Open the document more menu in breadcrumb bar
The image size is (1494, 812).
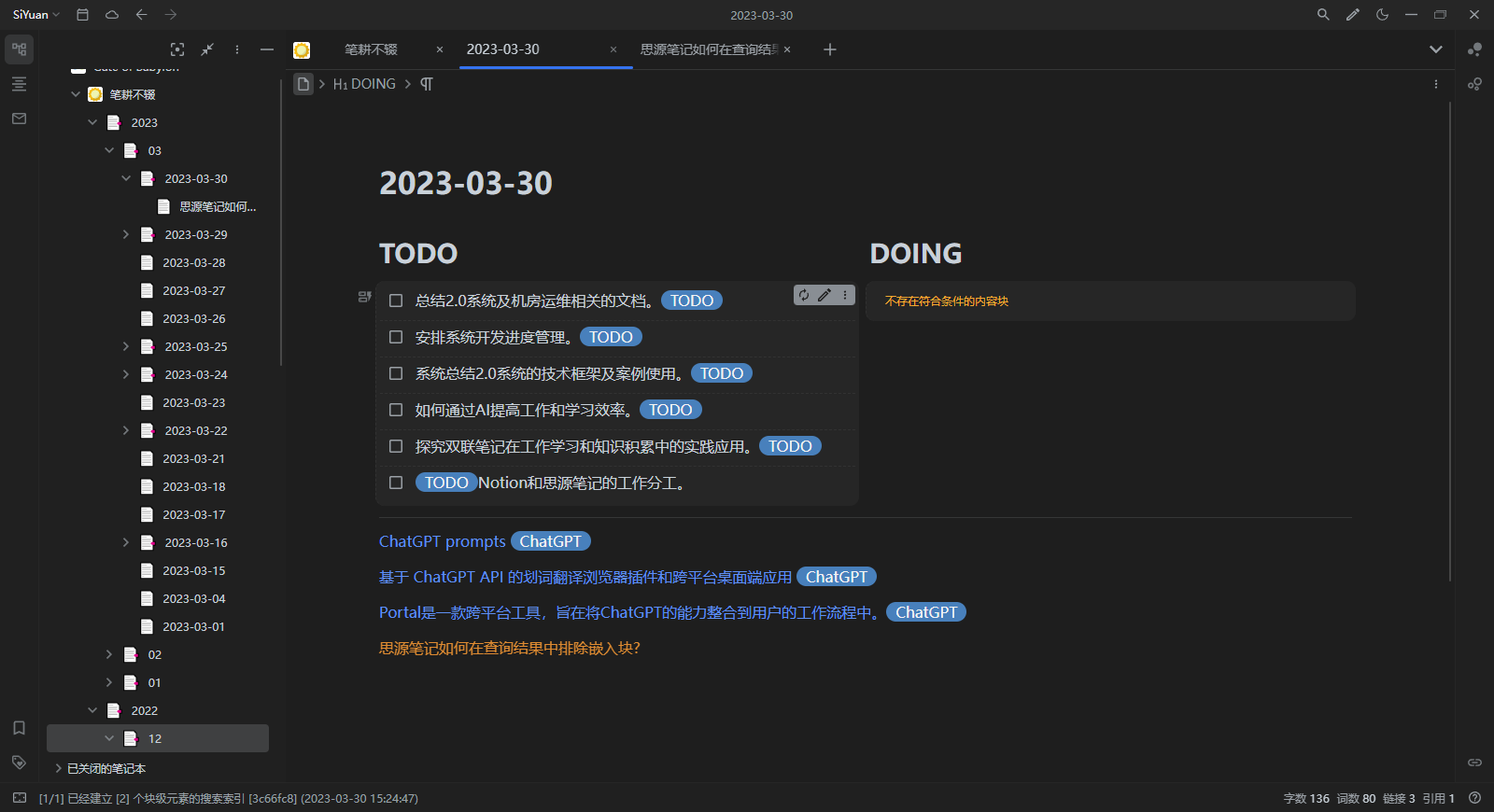click(x=1436, y=84)
